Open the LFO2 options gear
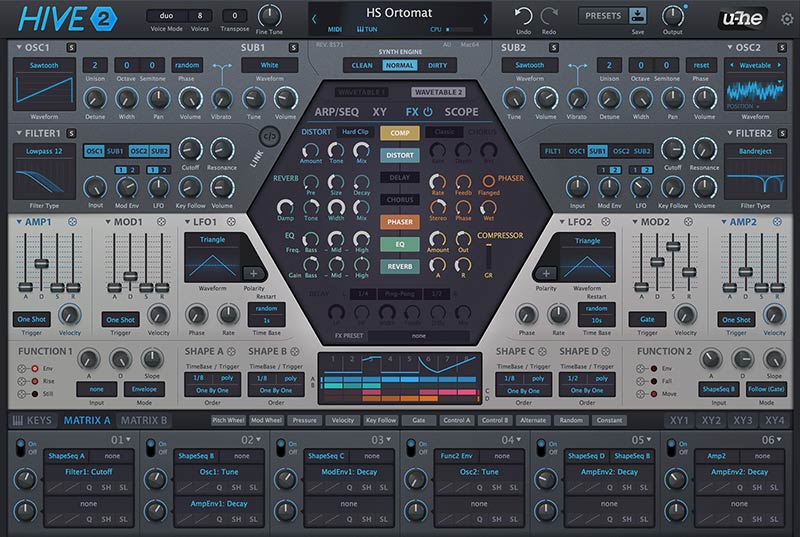This screenshot has width=800, height=537. [x=606, y=222]
